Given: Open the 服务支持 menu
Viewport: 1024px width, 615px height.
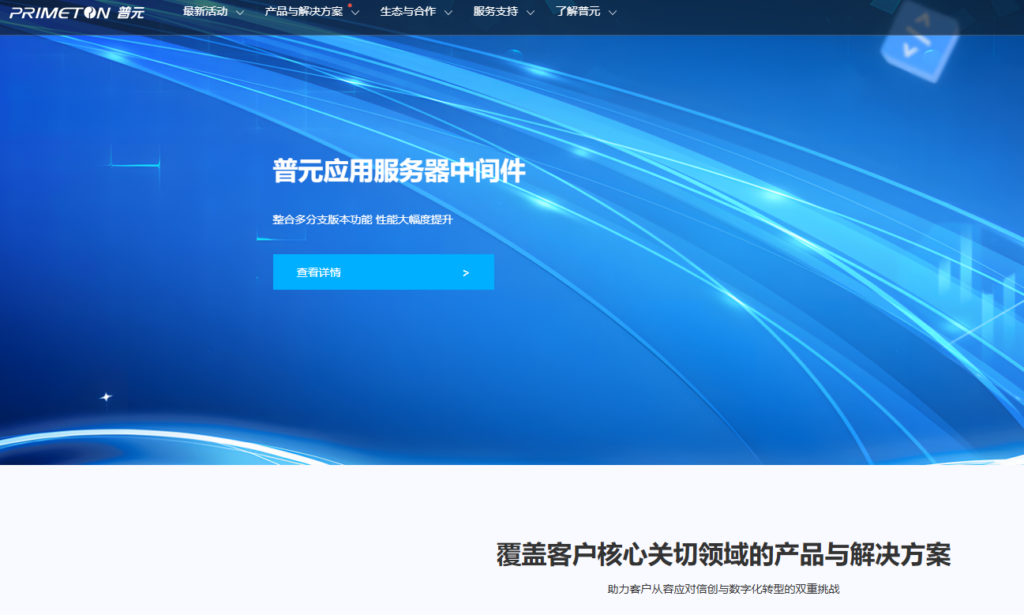Looking at the screenshot, I should pos(496,12).
